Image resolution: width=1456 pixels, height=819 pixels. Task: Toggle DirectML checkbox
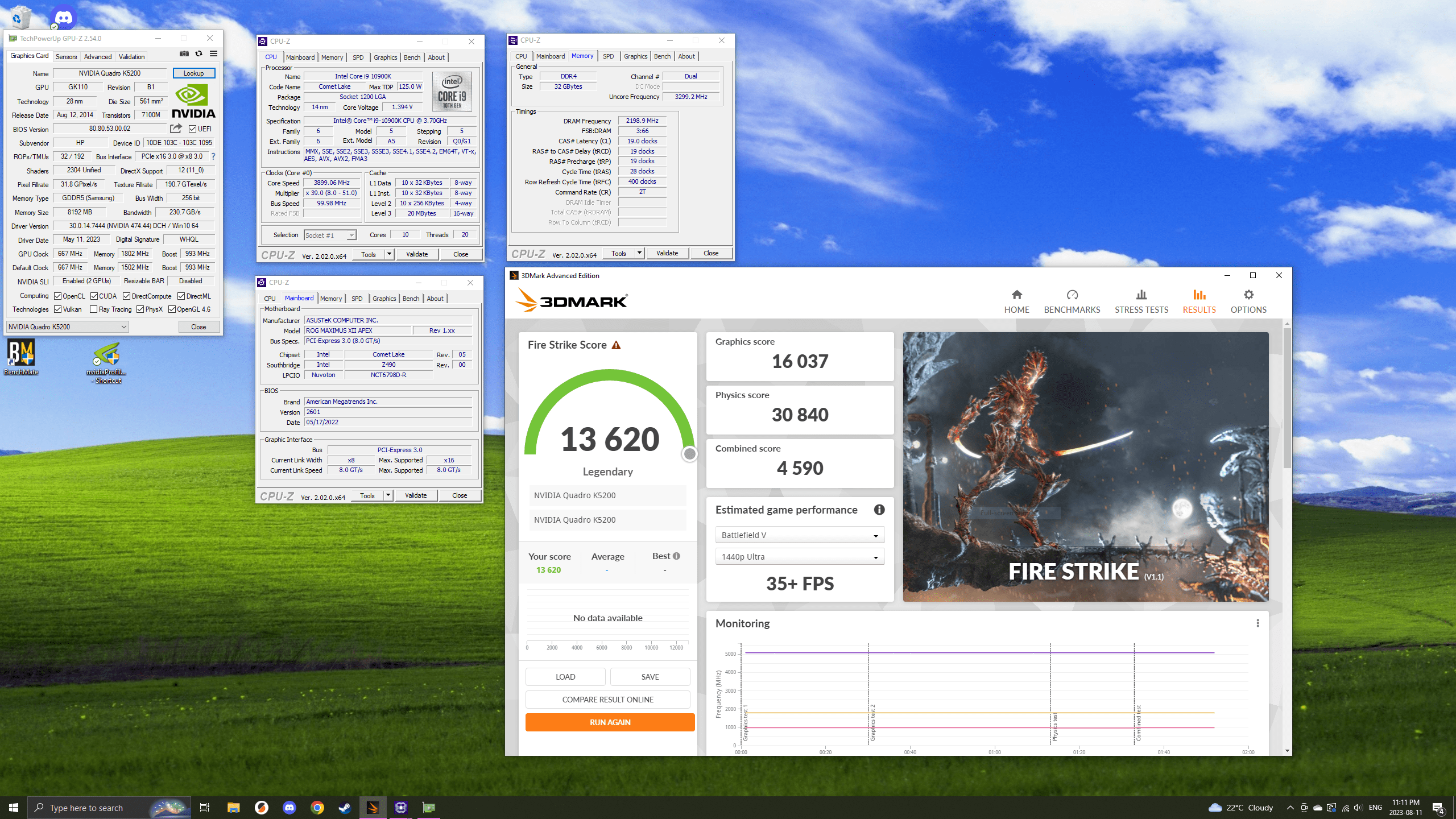tap(181, 296)
